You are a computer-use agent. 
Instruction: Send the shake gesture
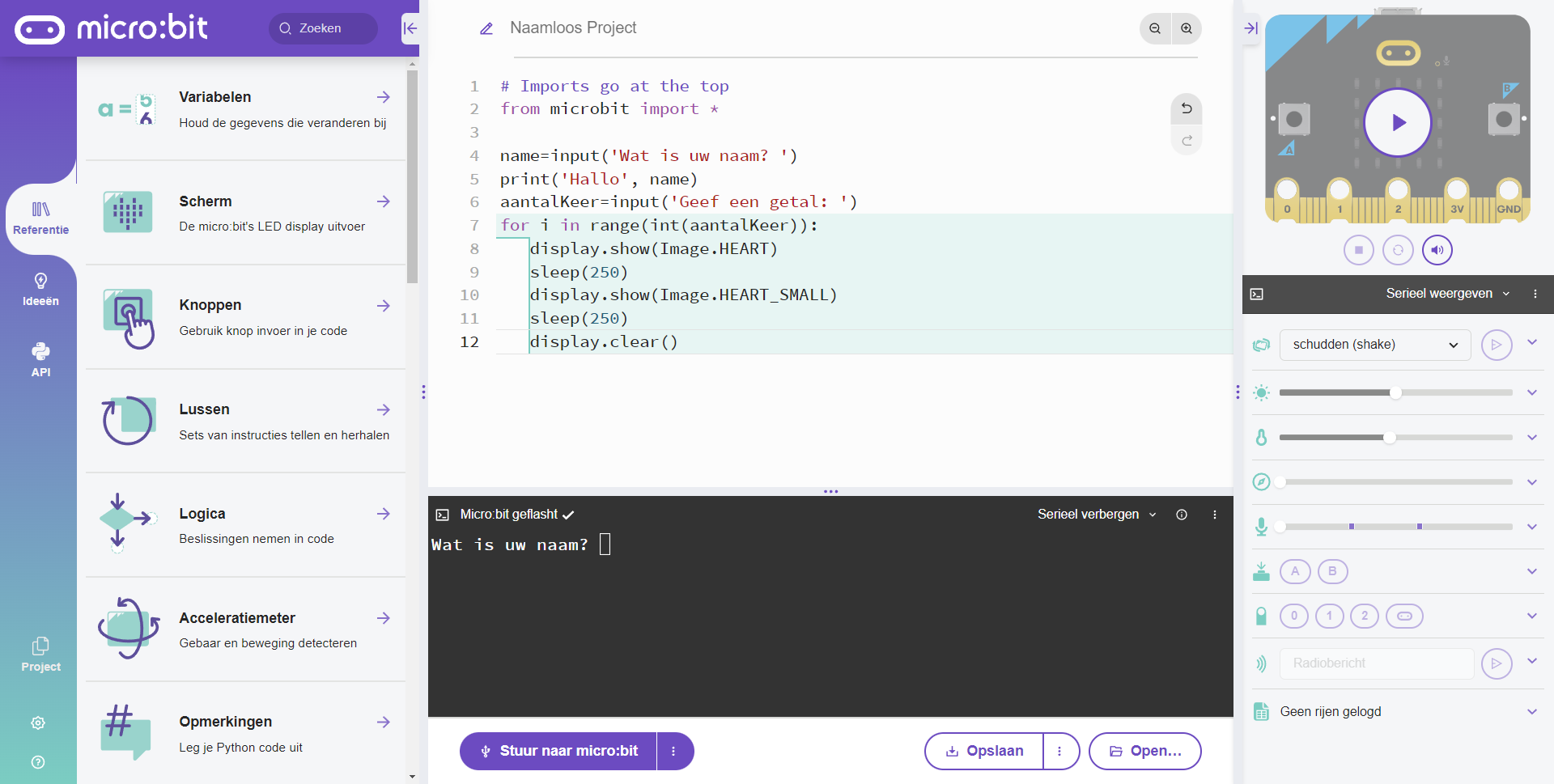pos(1497,345)
